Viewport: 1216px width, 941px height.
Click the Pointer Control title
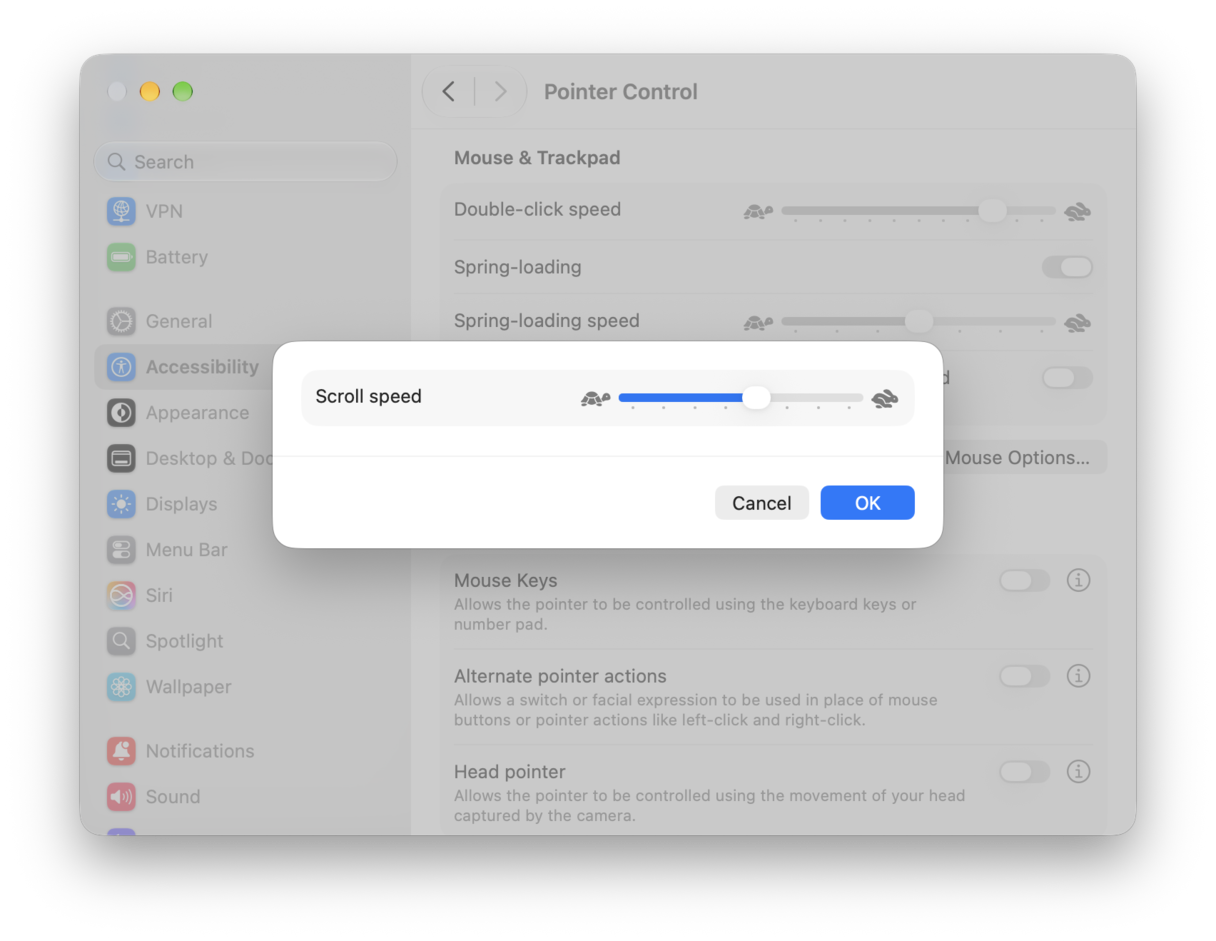click(x=621, y=92)
